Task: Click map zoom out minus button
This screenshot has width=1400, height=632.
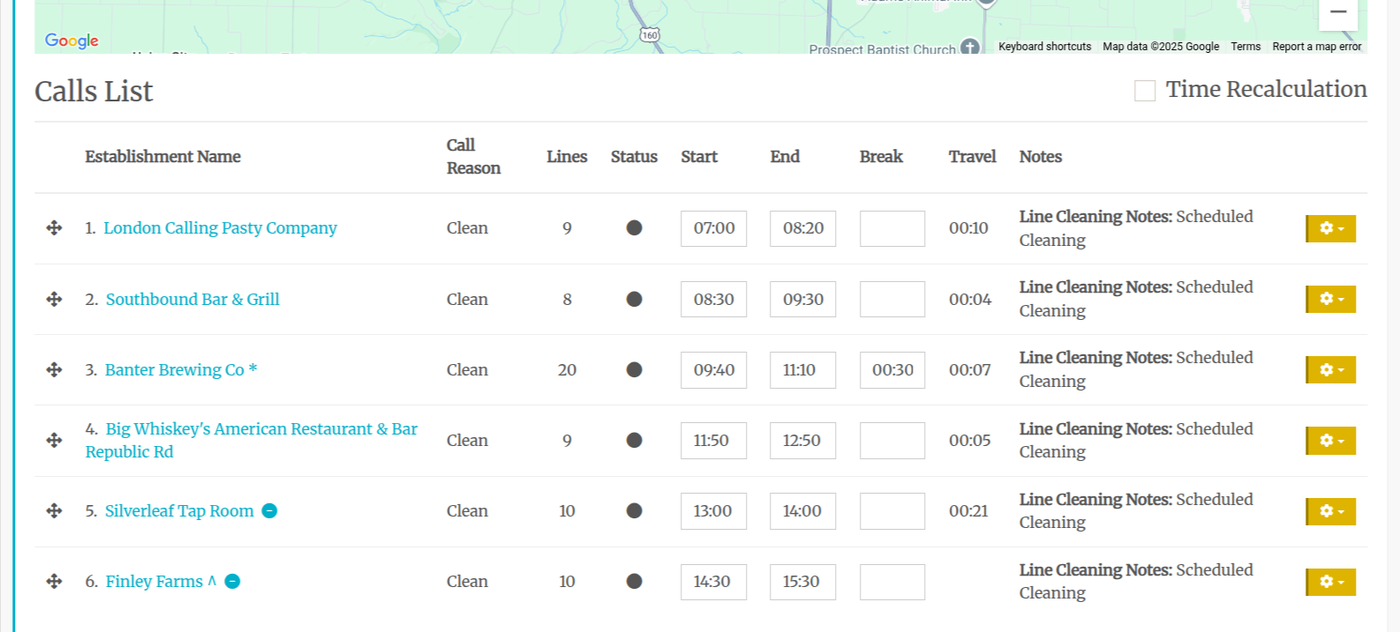Action: (x=1338, y=12)
